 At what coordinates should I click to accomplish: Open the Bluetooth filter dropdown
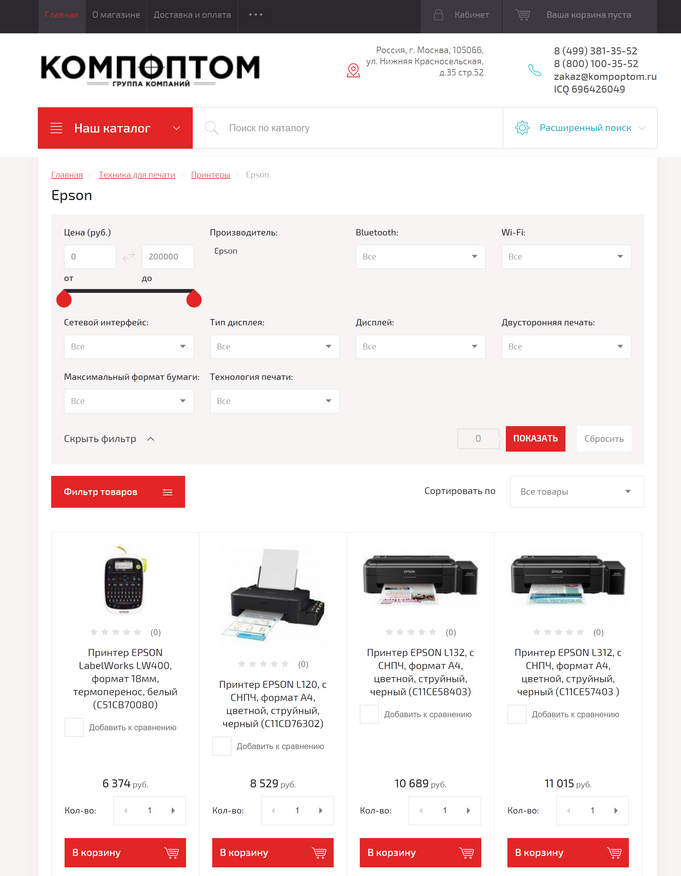[420, 256]
